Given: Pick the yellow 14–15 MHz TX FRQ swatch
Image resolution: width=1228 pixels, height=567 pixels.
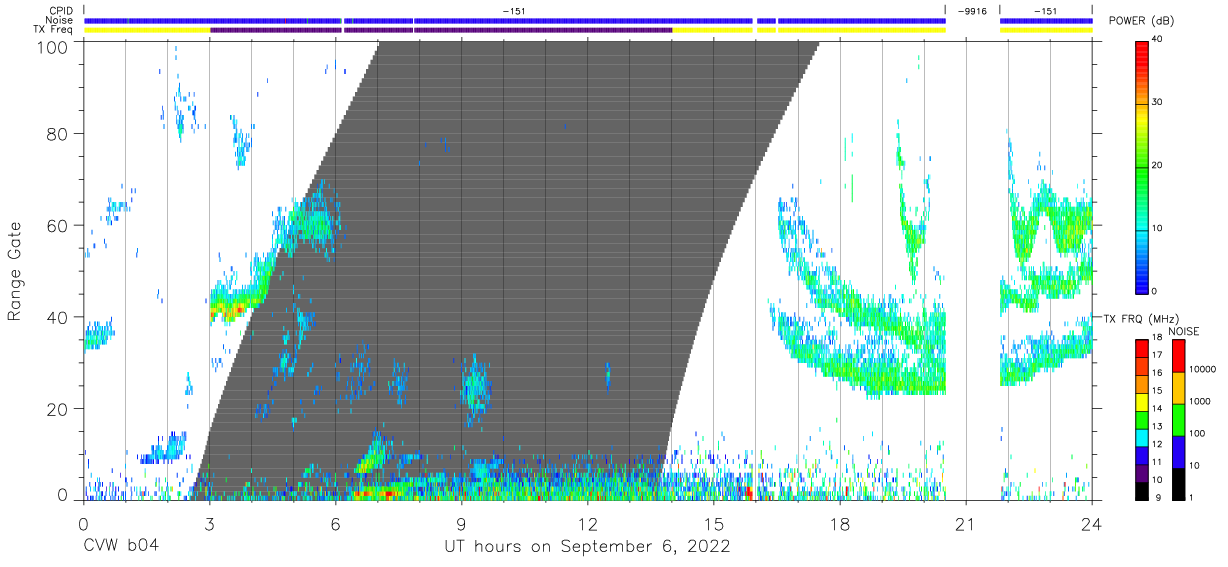Looking at the screenshot, I should pyautogui.click(x=1141, y=401).
